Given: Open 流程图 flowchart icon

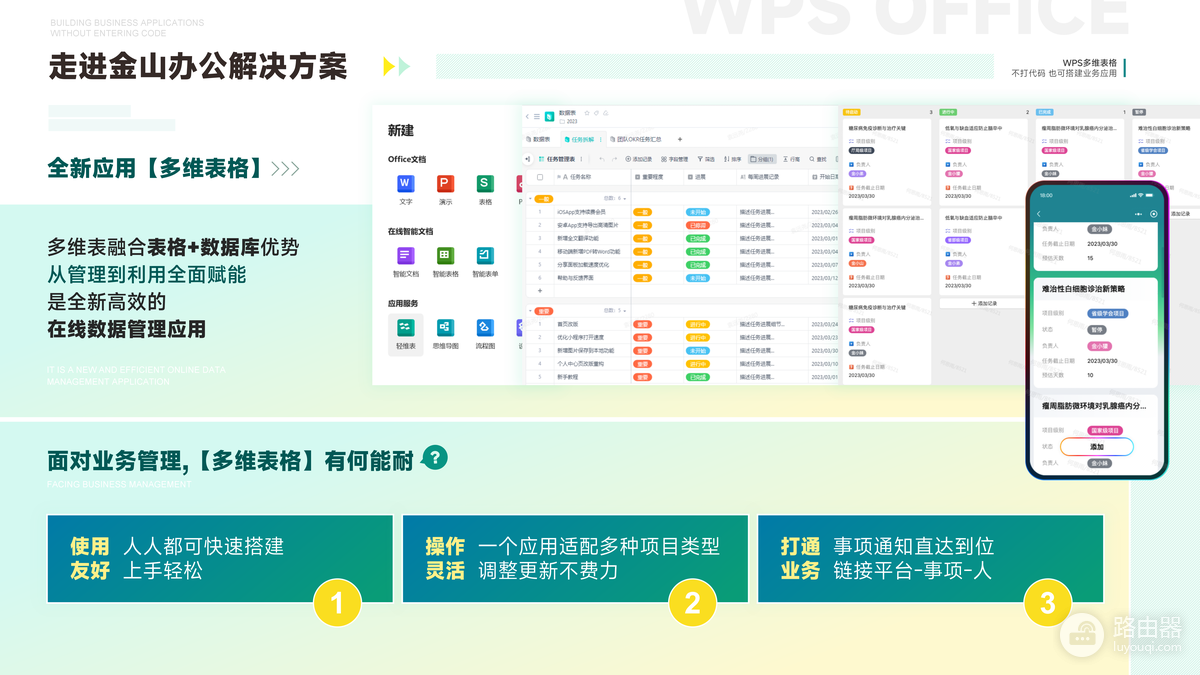Looking at the screenshot, I should (485, 327).
